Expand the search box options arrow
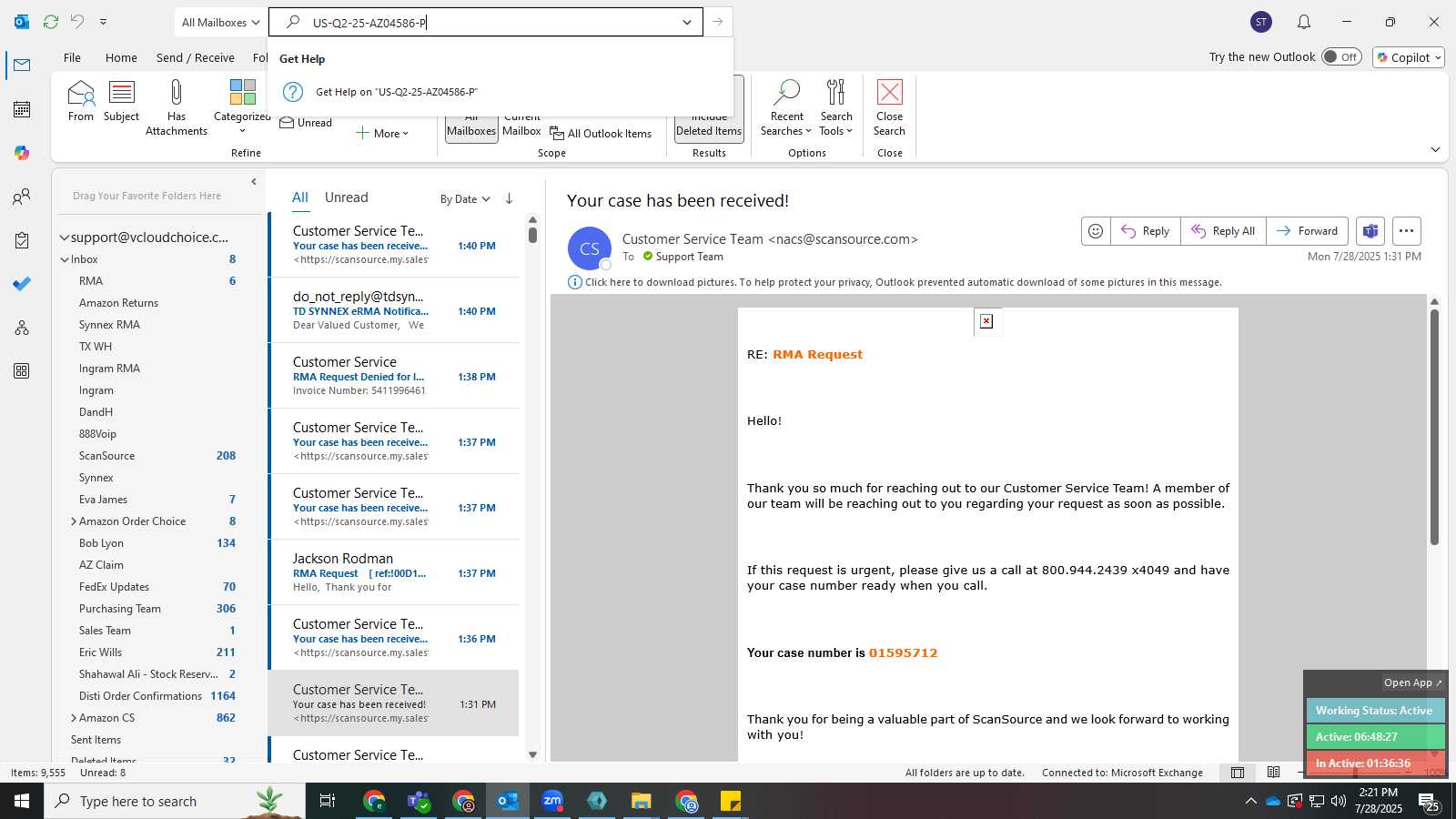The image size is (1456, 819). [687, 22]
